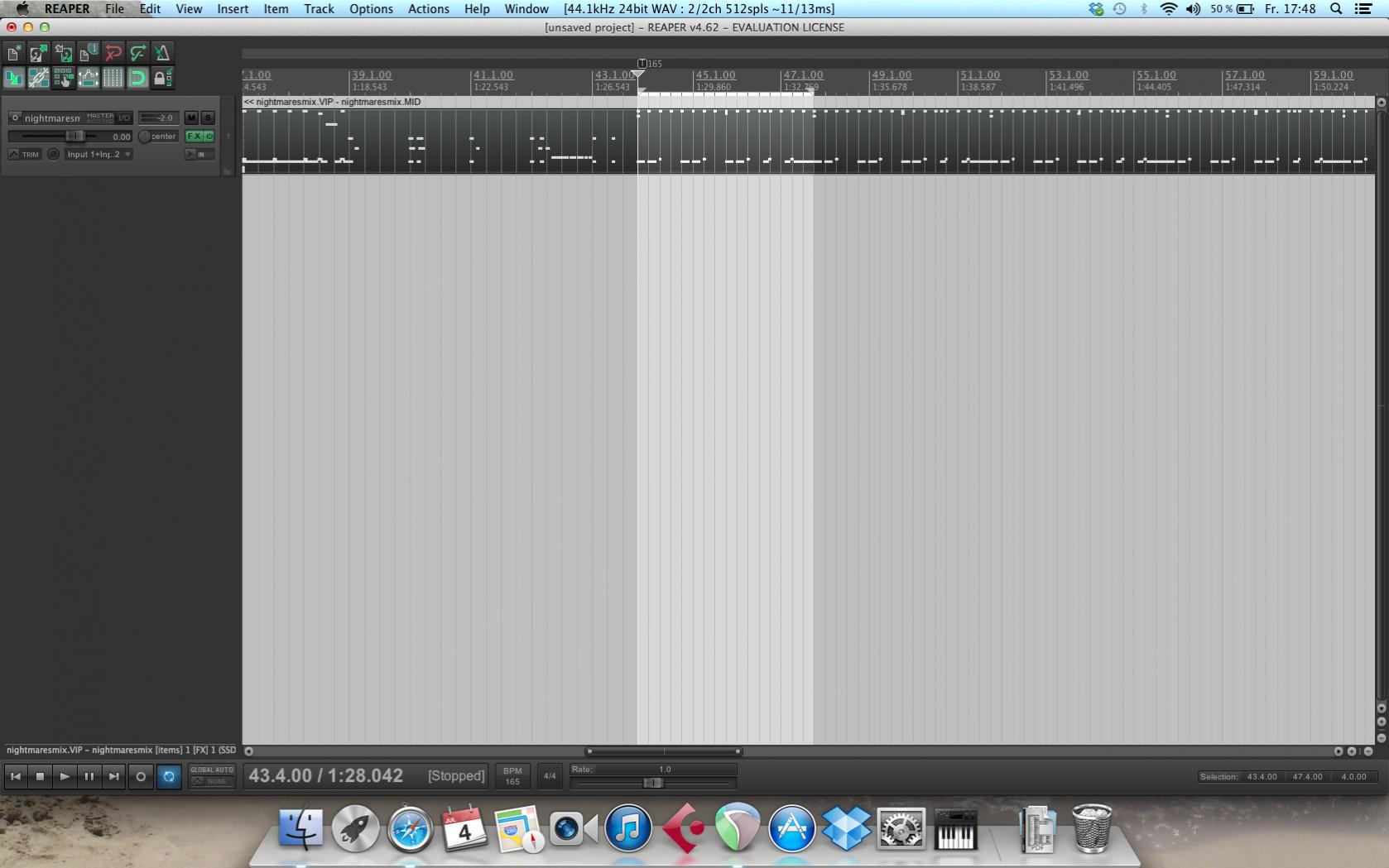Click the Selection start value 43.4.00
This screenshot has height=868, width=1389.
[x=1262, y=777]
